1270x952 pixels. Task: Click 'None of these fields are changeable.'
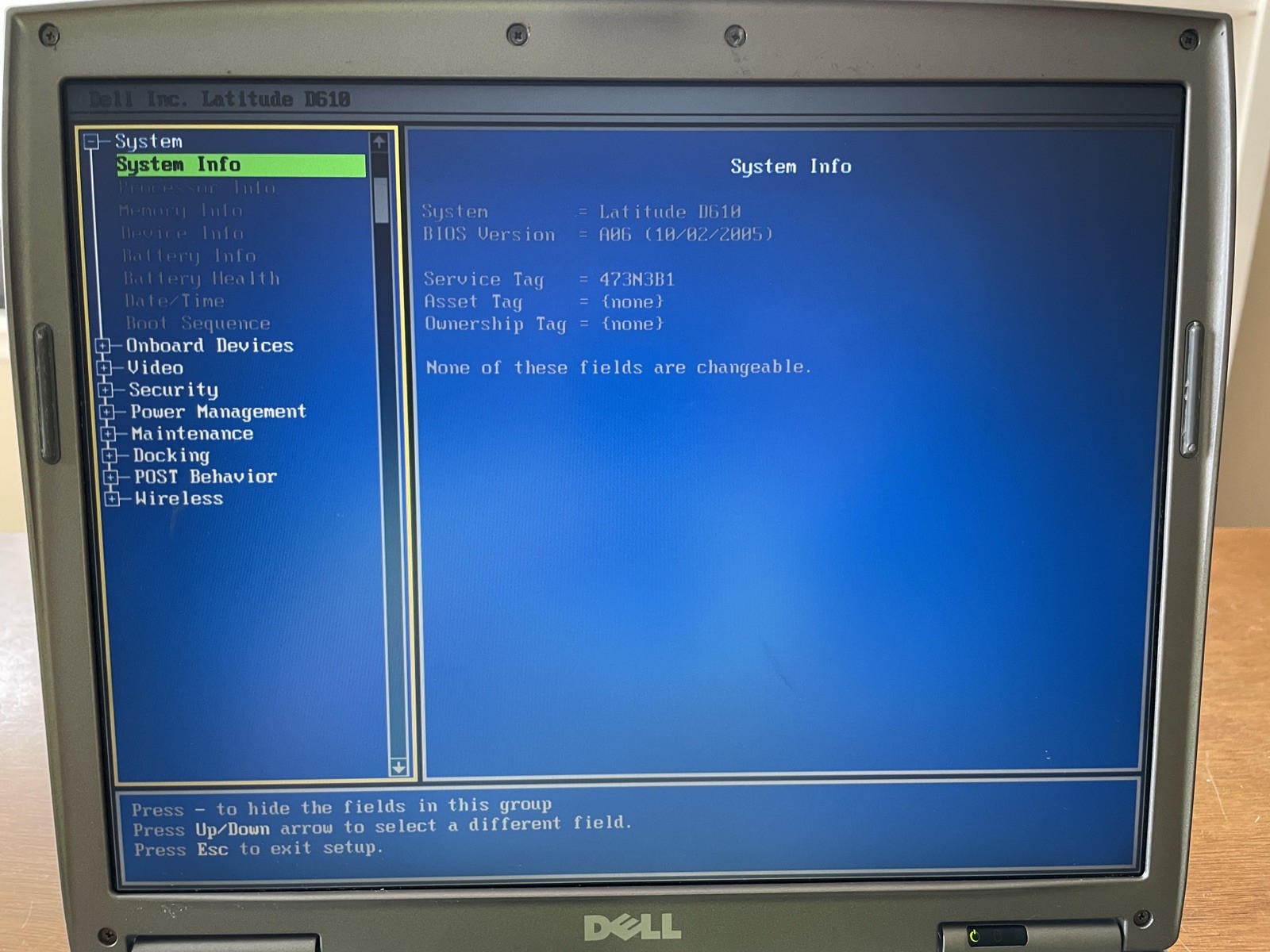pos(619,367)
